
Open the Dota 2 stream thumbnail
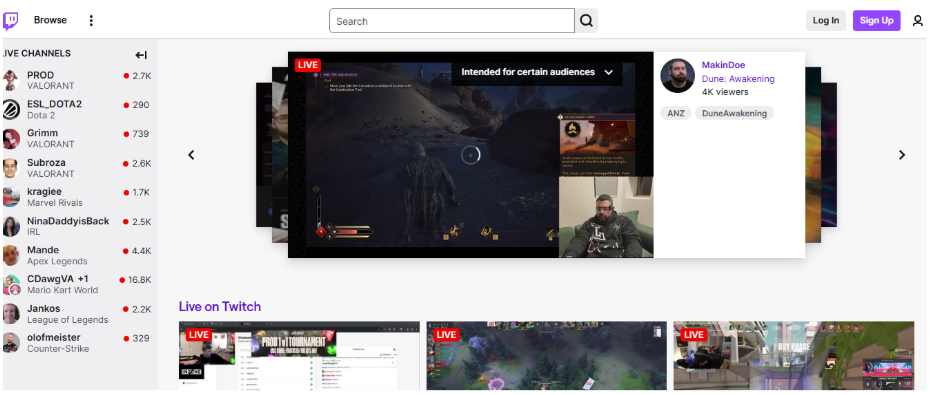click(x=546, y=356)
